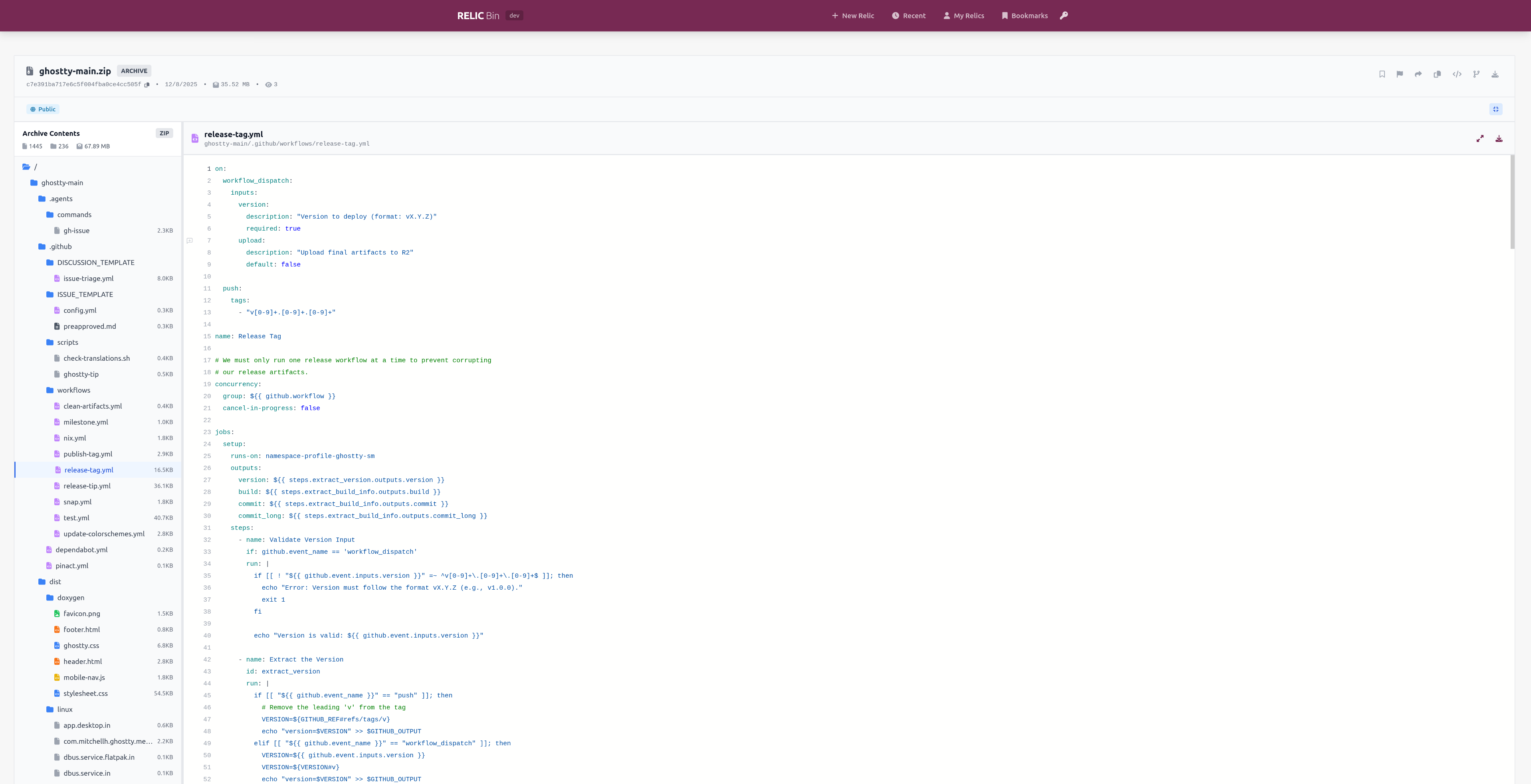
Task: Open update-colorschemes.yml
Action: point(97,534)
